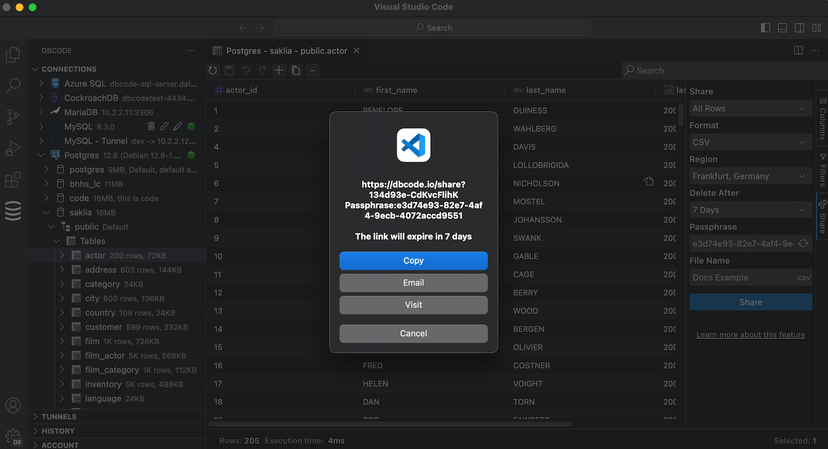Open the Share side tab
828x449 pixels.
click(x=822, y=217)
